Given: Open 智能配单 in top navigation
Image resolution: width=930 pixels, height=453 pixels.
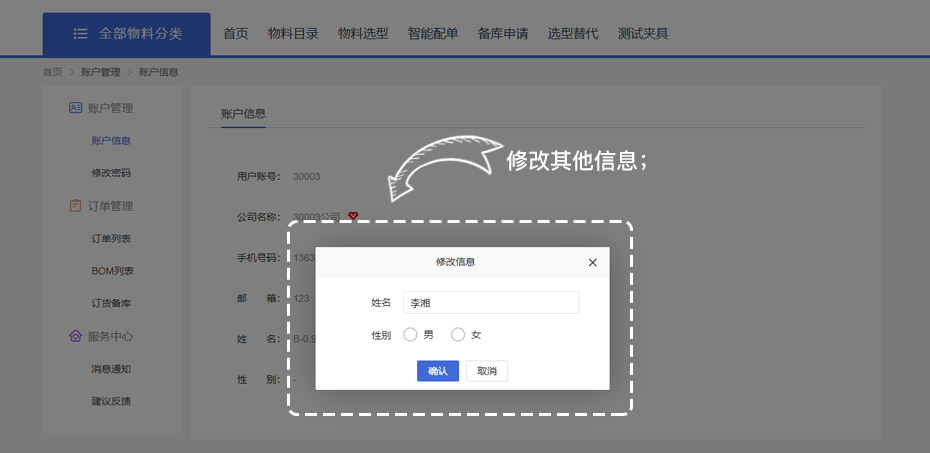Looking at the screenshot, I should coord(433,34).
